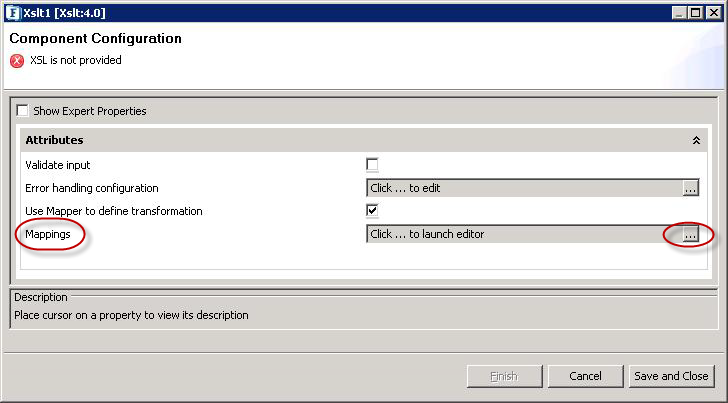Uncheck Use Mapper to define transformation

tap(372, 210)
